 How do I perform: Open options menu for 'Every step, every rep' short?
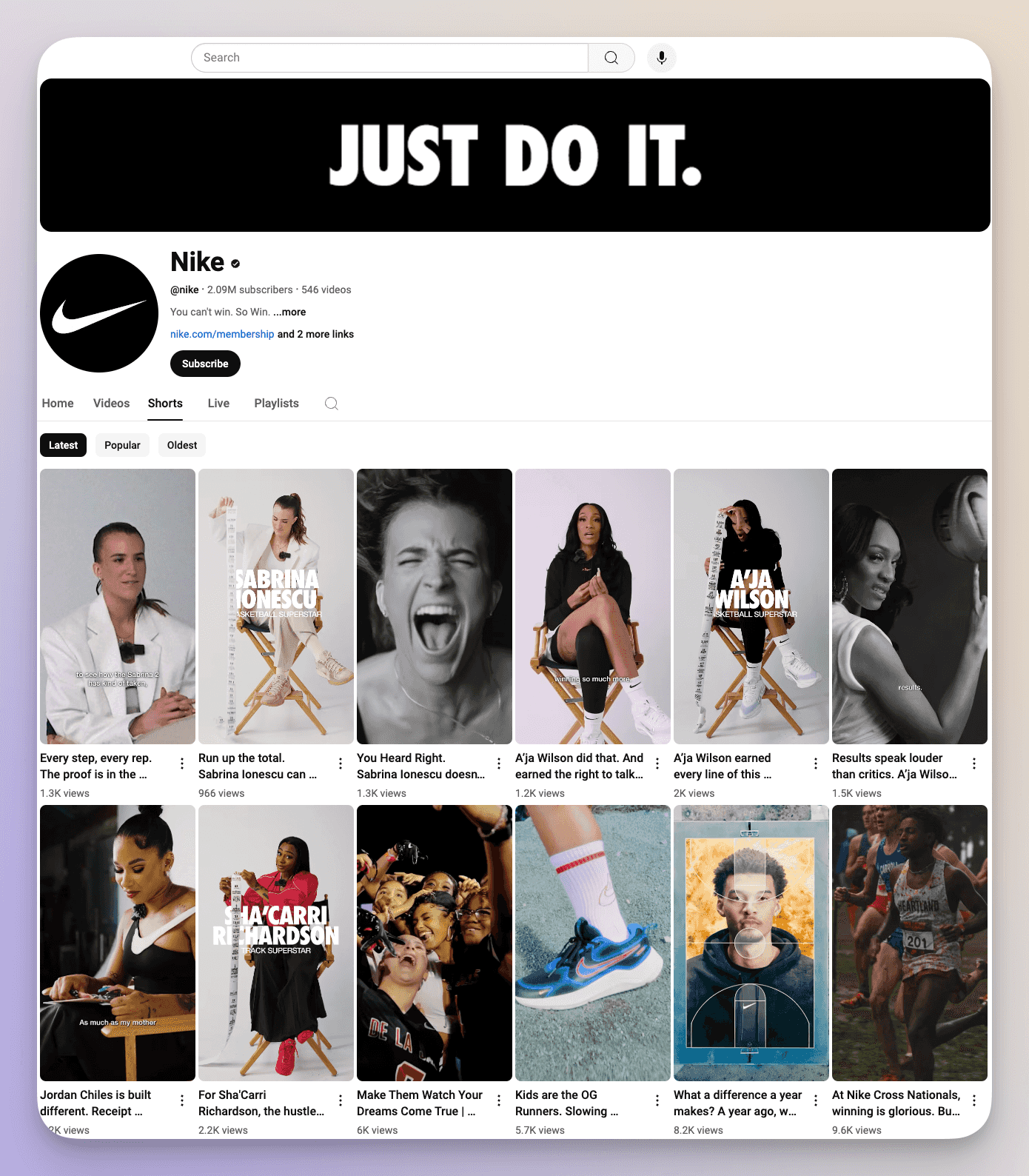coord(182,764)
